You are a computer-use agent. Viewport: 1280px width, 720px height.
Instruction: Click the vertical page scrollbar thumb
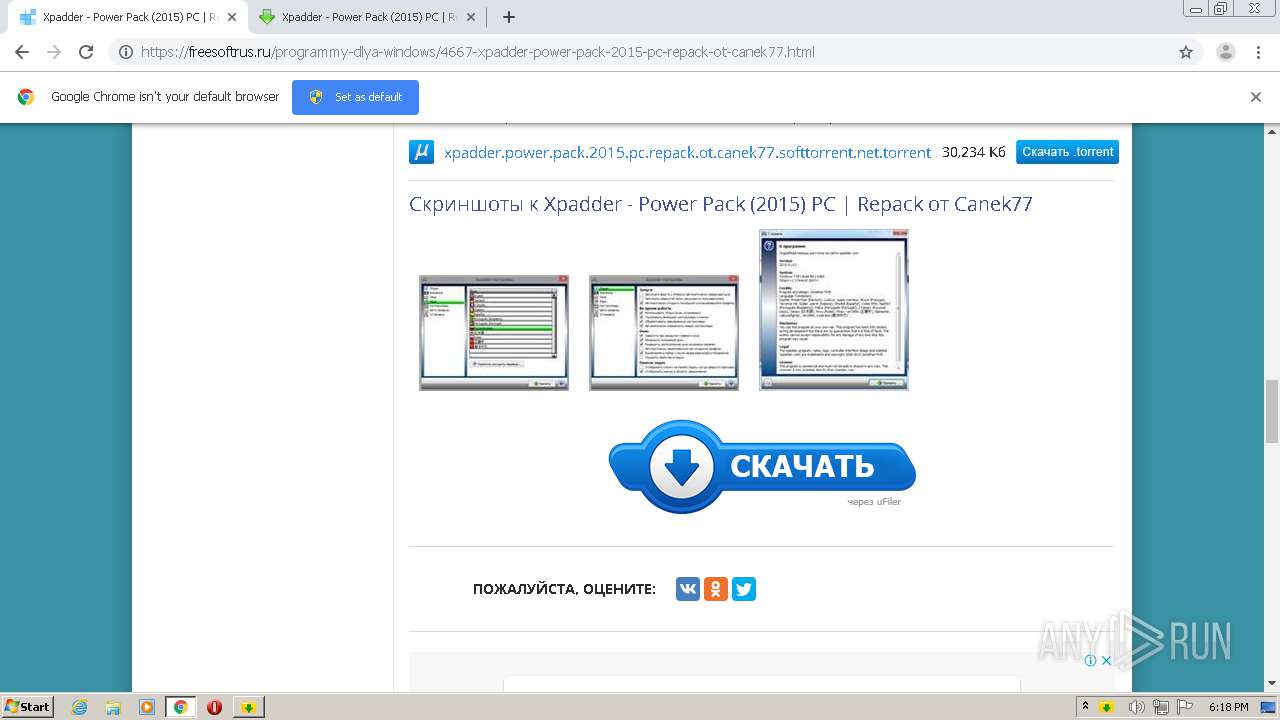(1272, 411)
